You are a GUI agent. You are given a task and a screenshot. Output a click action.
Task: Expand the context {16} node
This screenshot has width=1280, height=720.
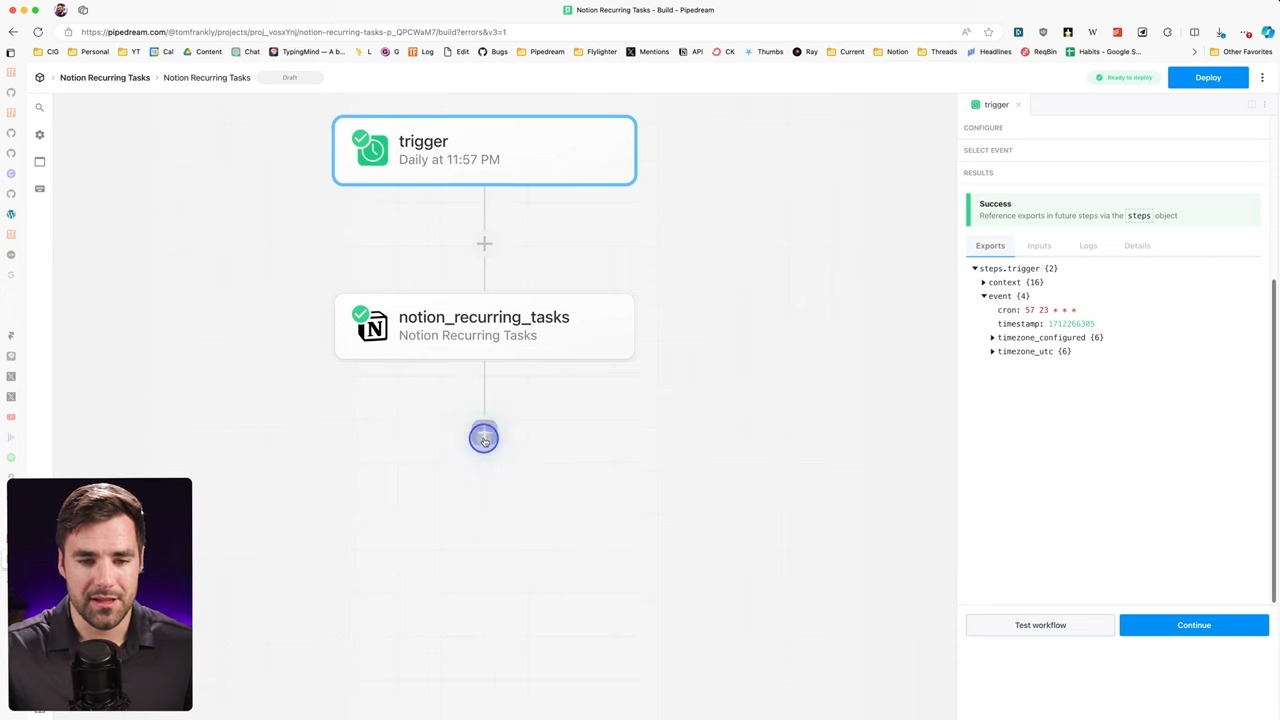pos(984,283)
